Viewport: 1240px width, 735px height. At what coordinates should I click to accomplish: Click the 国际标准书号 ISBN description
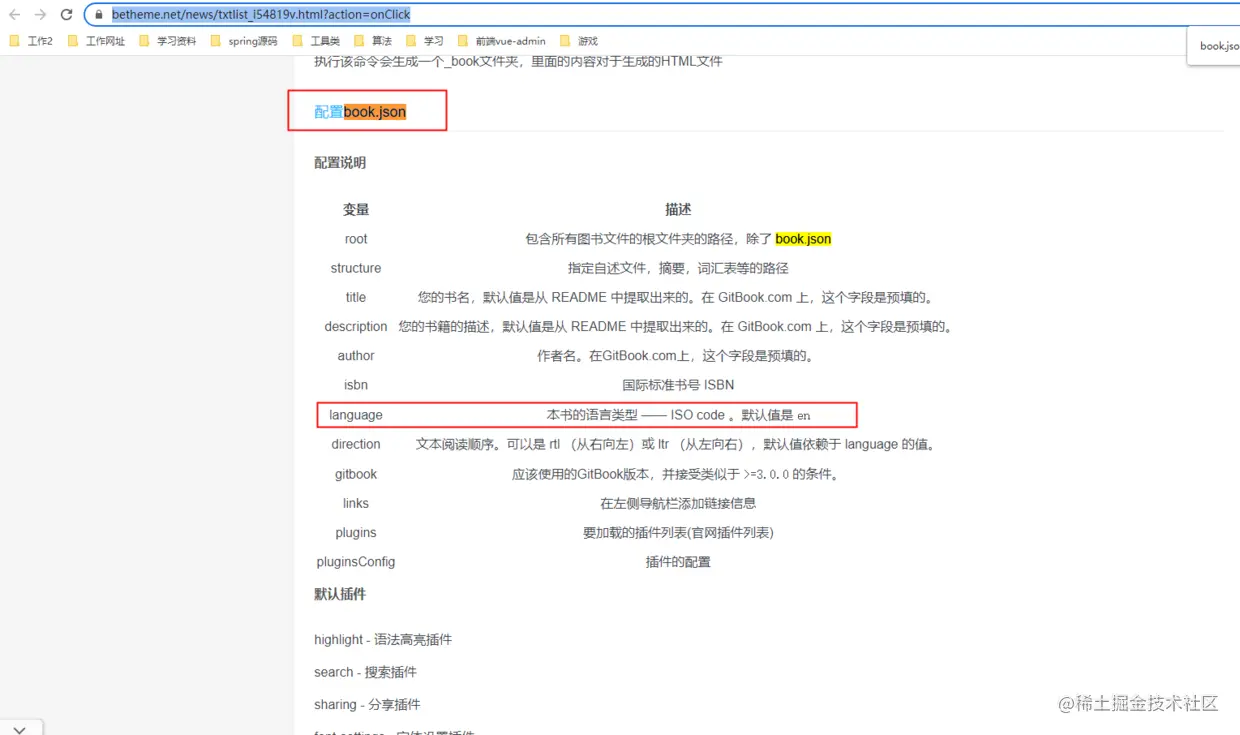pyautogui.click(x=678, y=385)
